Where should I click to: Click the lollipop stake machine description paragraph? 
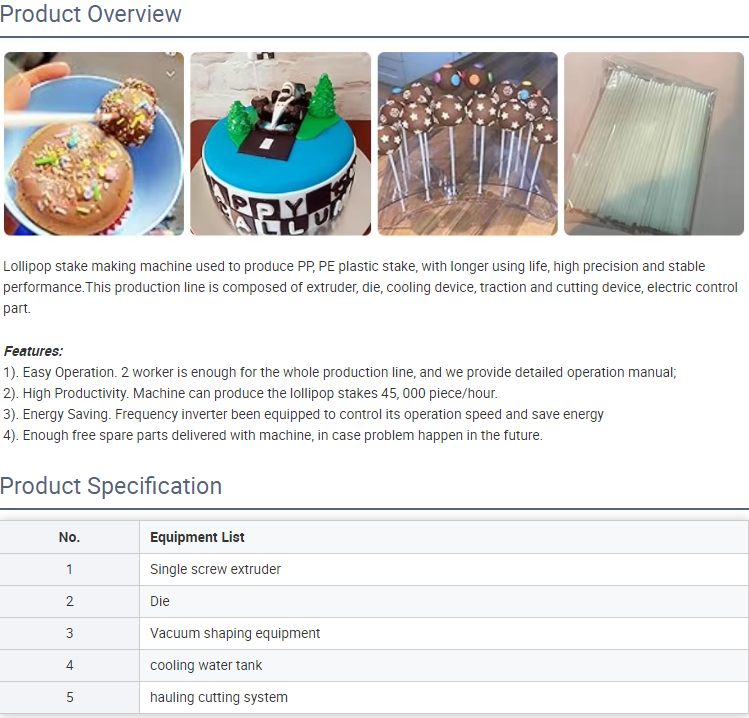coord(371,287)
